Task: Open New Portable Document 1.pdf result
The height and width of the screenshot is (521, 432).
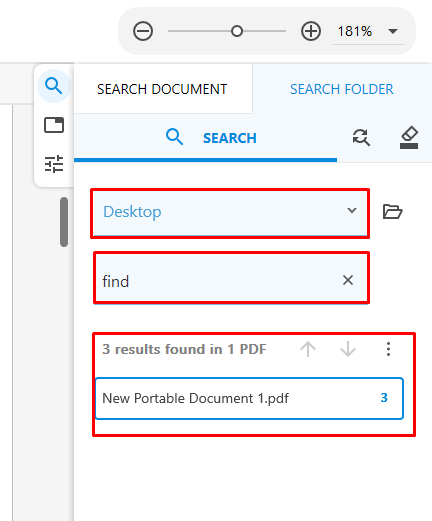Action: pos(249,398)
